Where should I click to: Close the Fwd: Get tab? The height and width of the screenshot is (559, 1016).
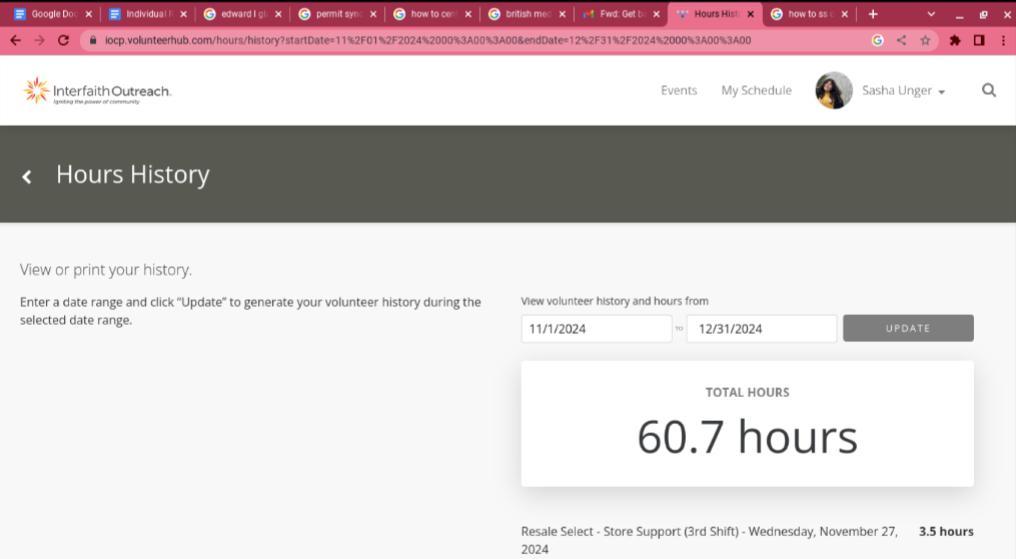pyautogui.click(x=656, y=14)
